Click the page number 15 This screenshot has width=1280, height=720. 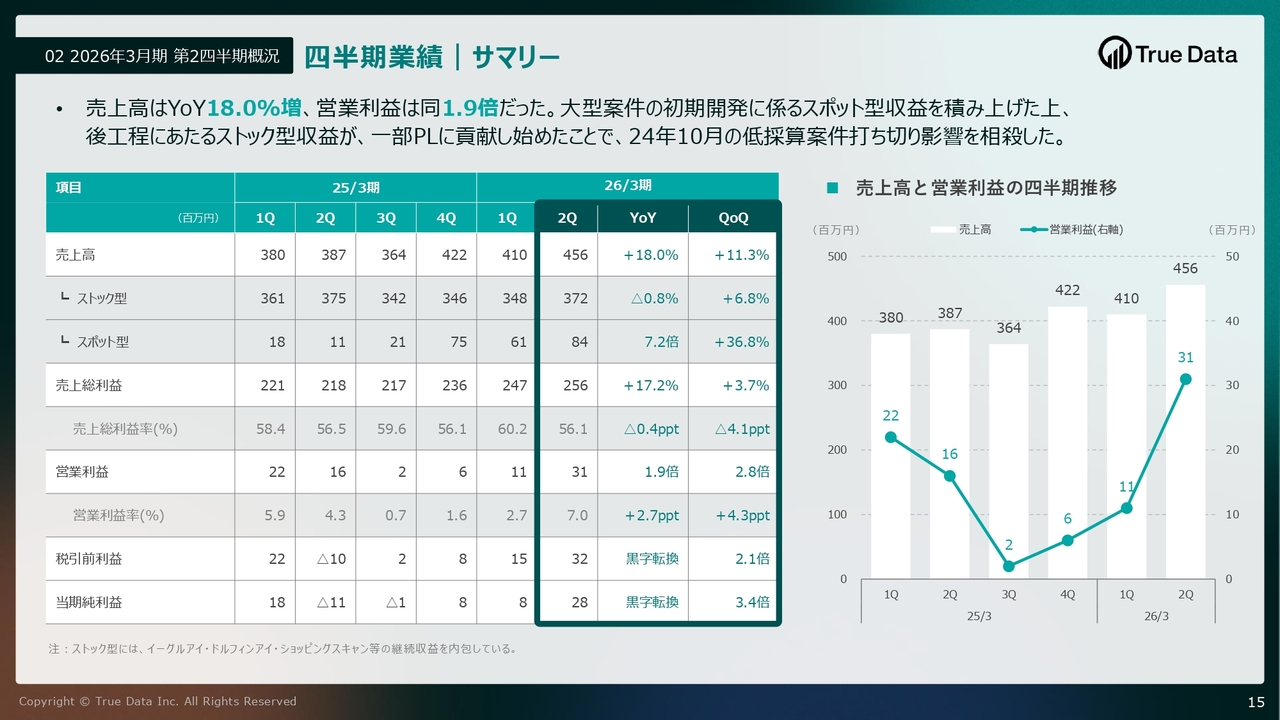click(1256, 701)
